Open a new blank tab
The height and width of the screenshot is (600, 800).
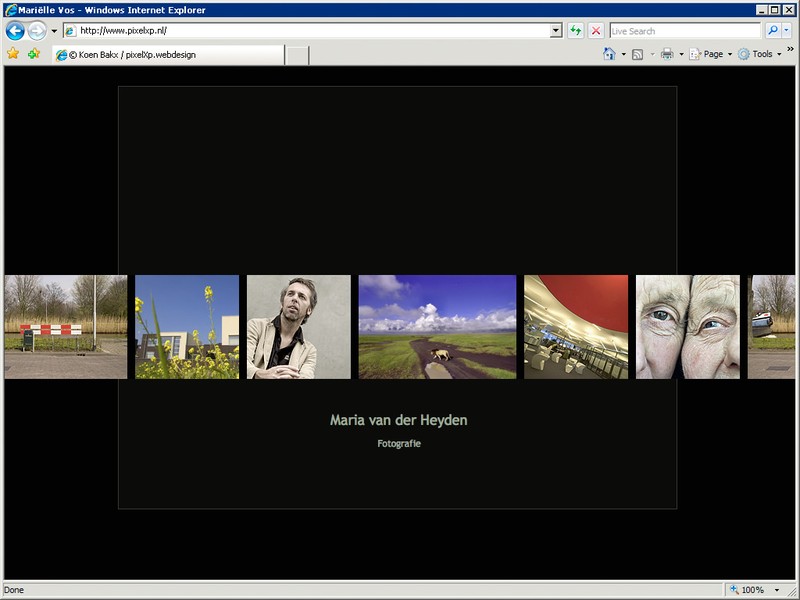(297, 55)
